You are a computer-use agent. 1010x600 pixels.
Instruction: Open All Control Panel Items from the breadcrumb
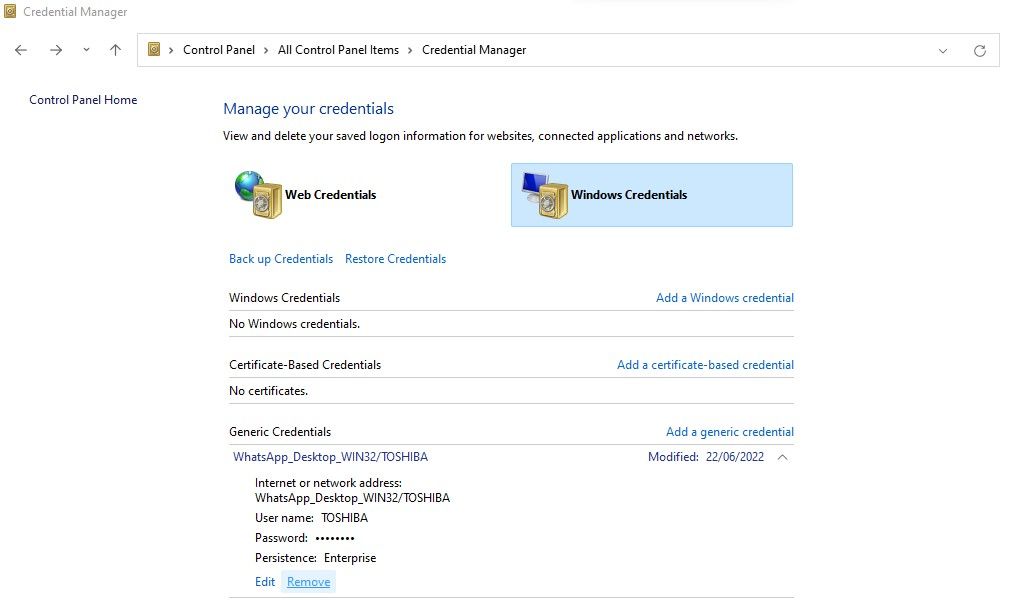pyautogui.click(x=338, y=49)
